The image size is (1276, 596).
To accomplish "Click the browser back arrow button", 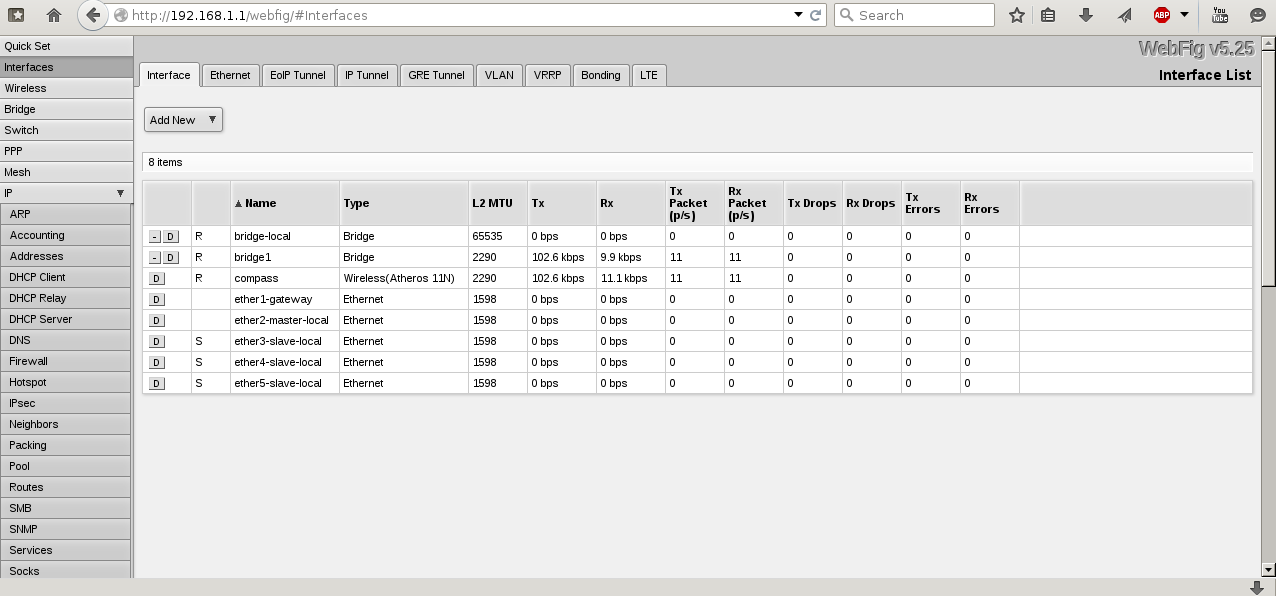I will click(x=93, y=15).
